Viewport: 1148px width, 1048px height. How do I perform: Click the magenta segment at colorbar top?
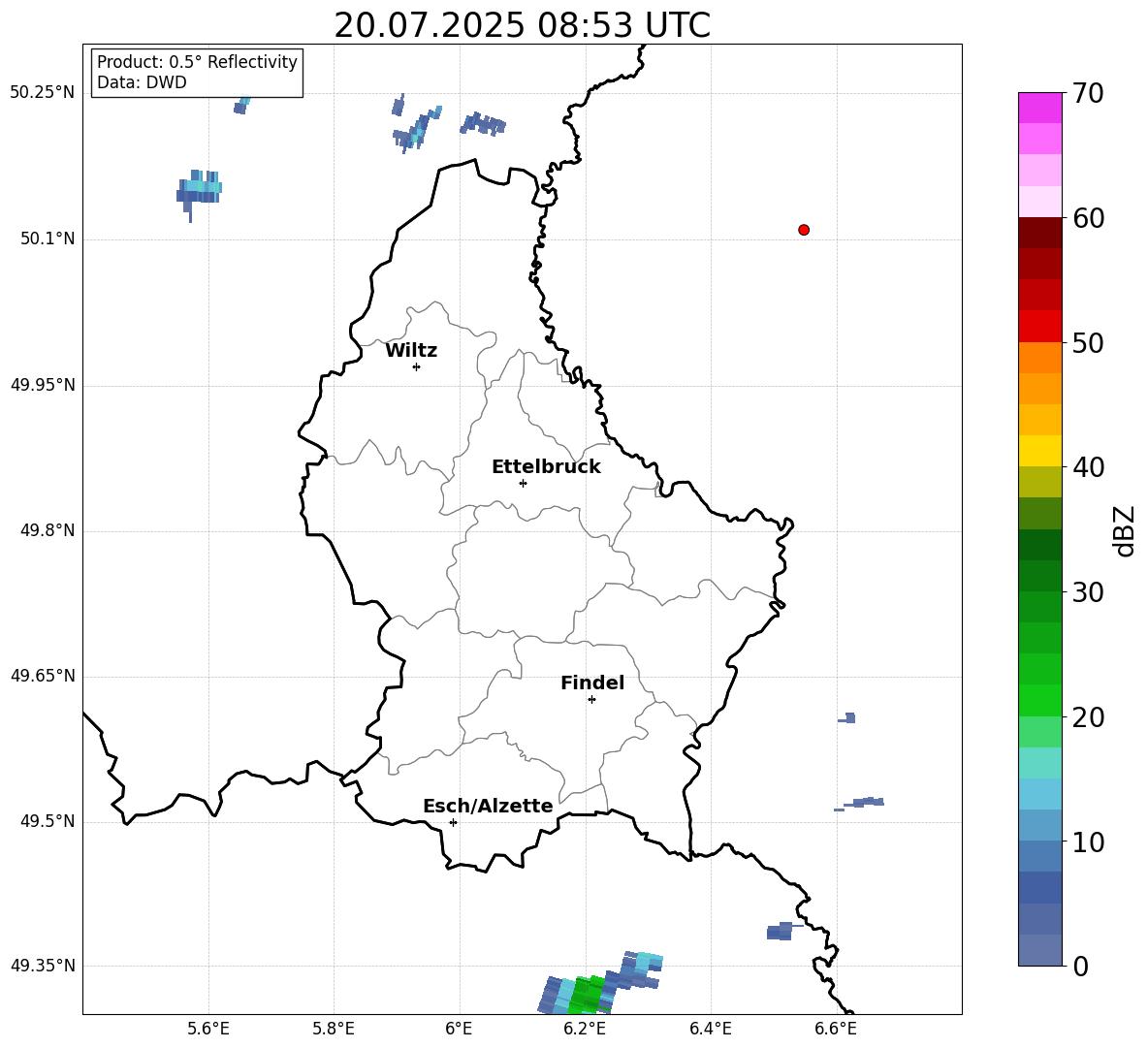coord(1040,108)
